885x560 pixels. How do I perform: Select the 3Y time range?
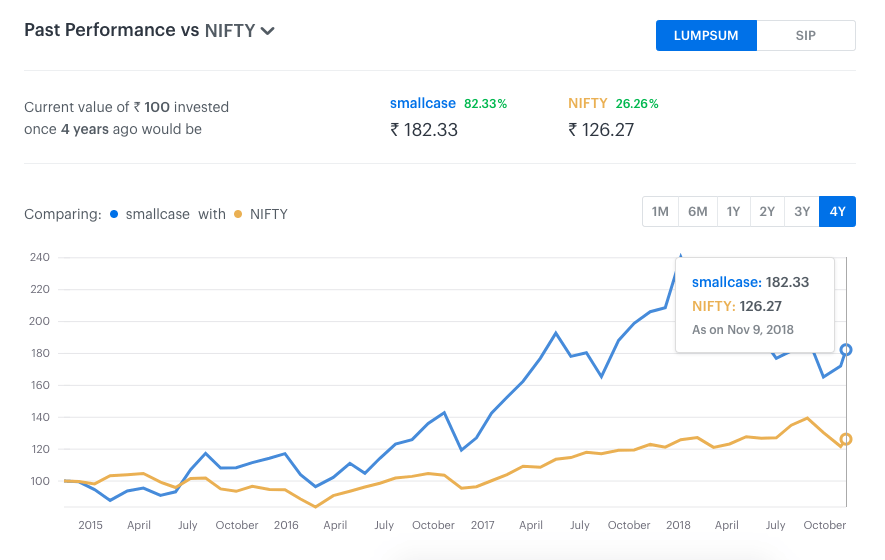pos(802,212)
